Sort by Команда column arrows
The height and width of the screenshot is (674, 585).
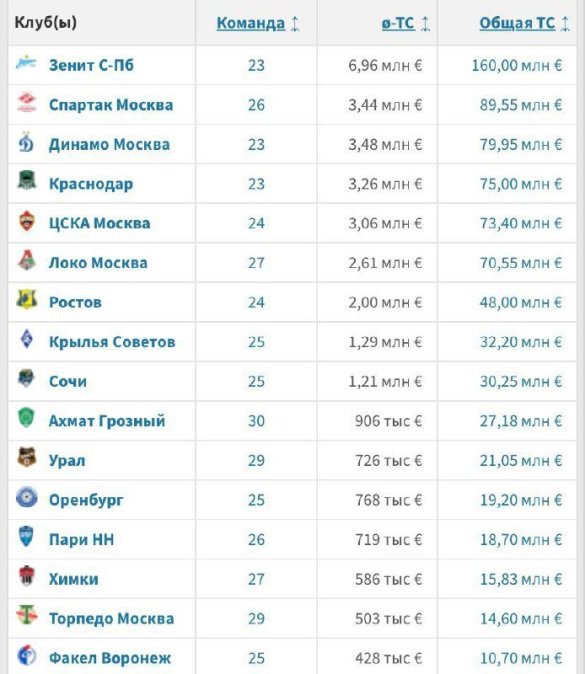(x=295, y=23)
